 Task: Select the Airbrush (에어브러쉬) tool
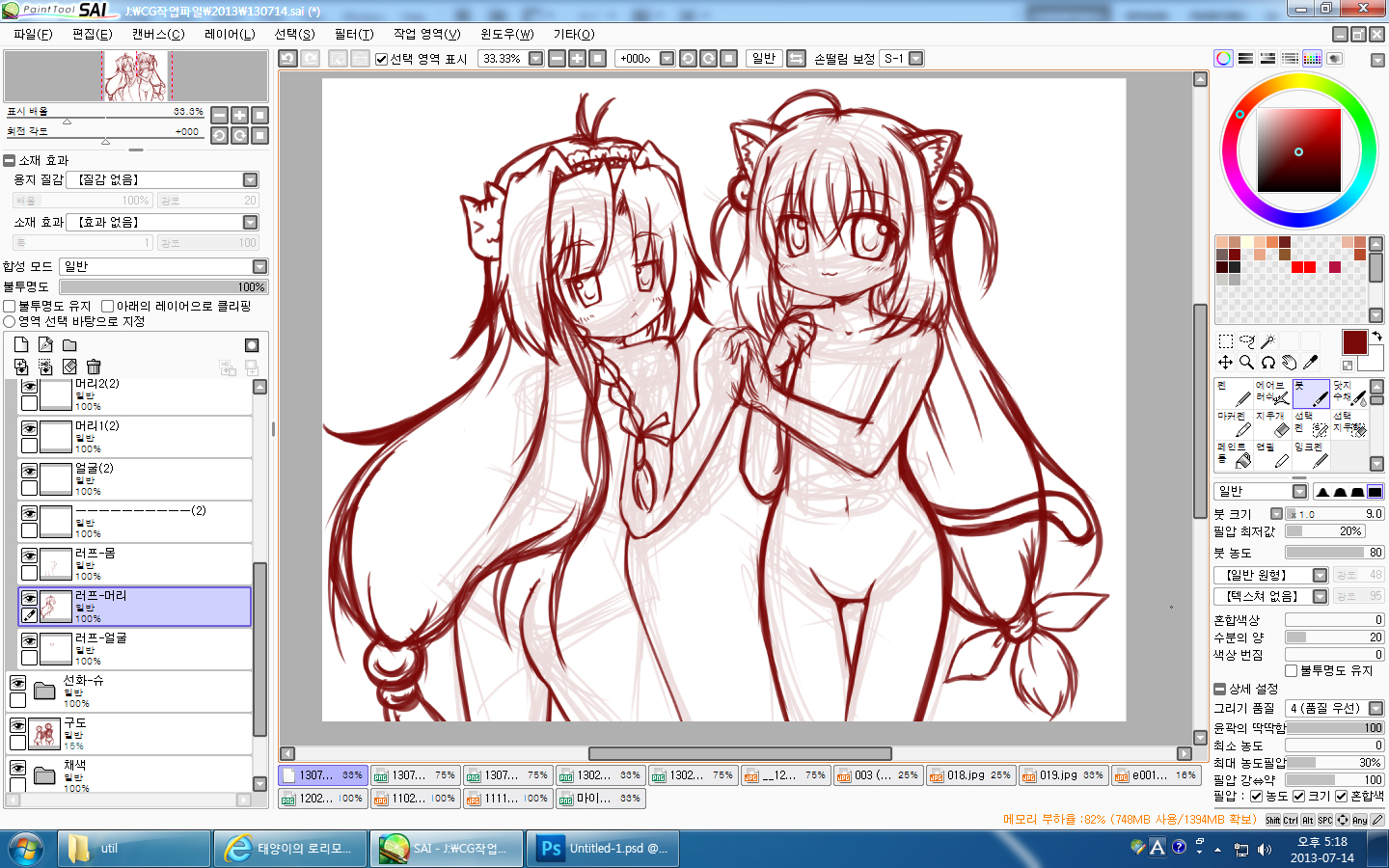pyautogui.click(x=1271, y=393)
